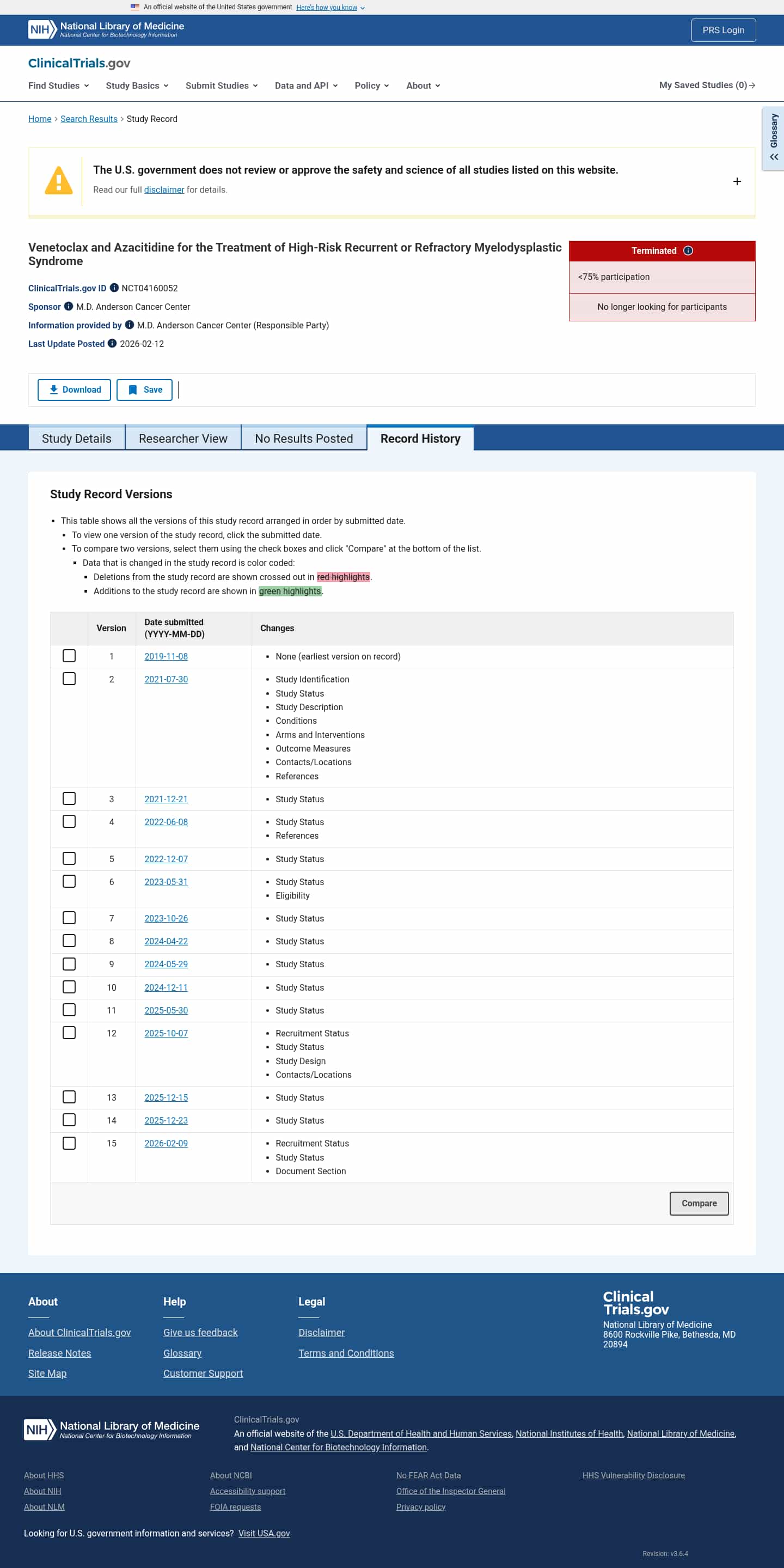Open version submitted 2019-11-08
The height and width of the screenshot is (1568, 784).
coord(166,656)
